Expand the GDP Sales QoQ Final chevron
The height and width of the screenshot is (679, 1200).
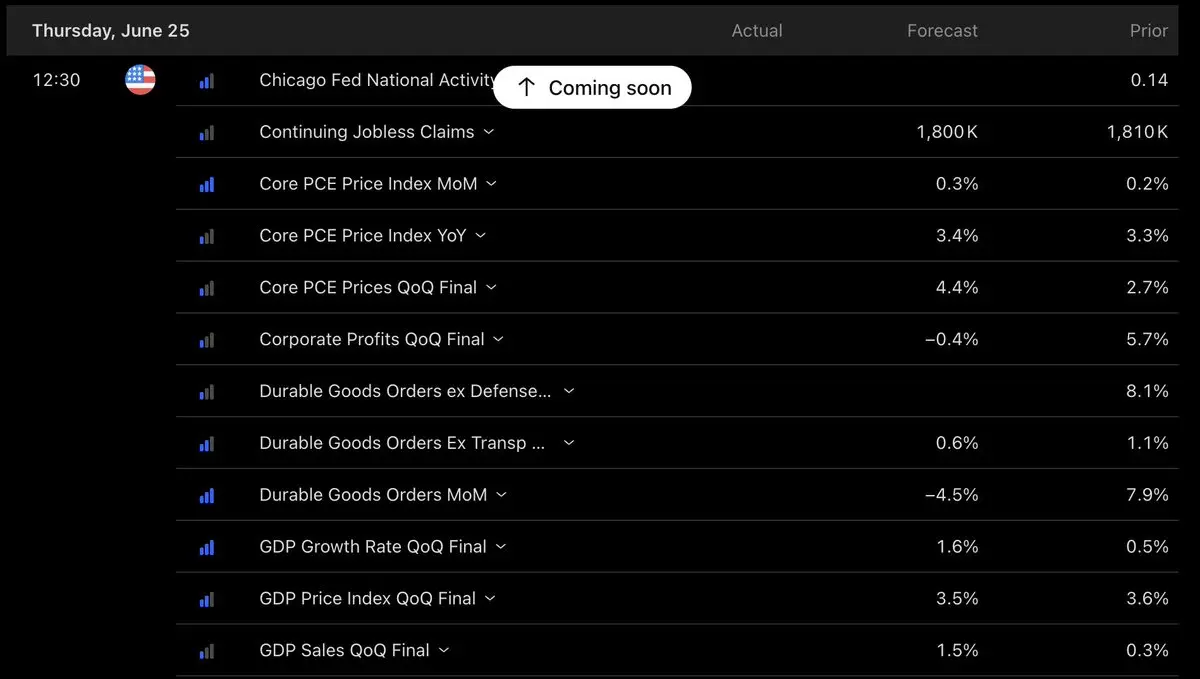[444, 650]
